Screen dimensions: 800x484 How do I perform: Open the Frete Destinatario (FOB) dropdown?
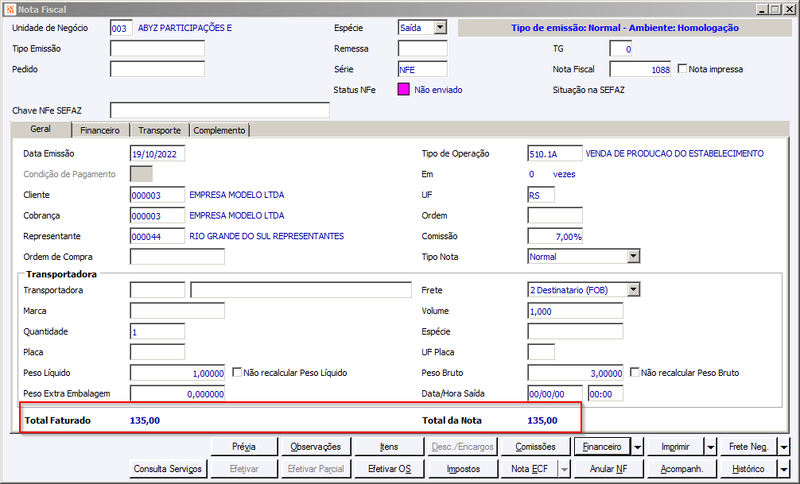tap(633, 290)
